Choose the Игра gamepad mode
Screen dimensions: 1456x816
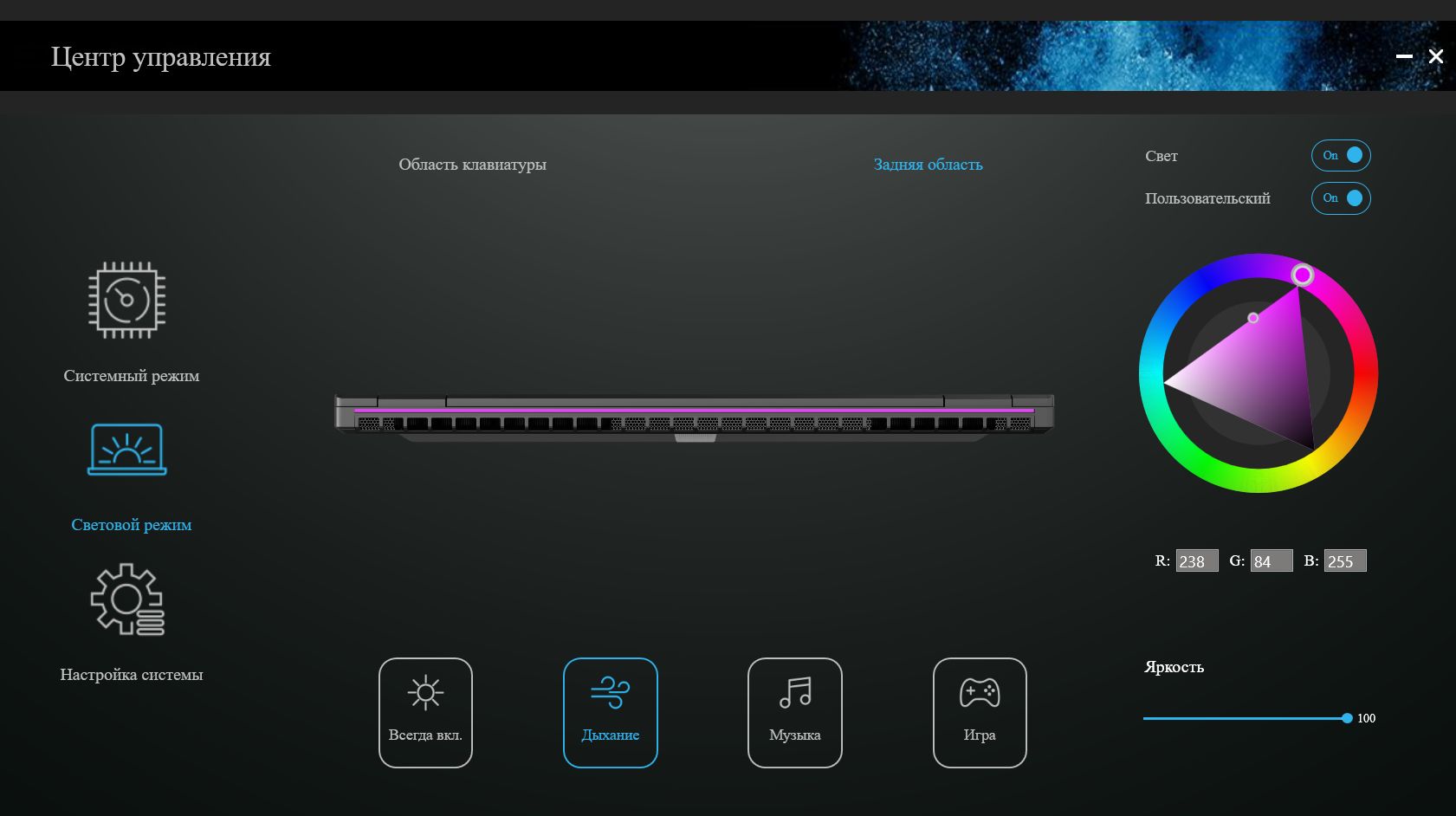pyautogui.click(x=980, y=713)
